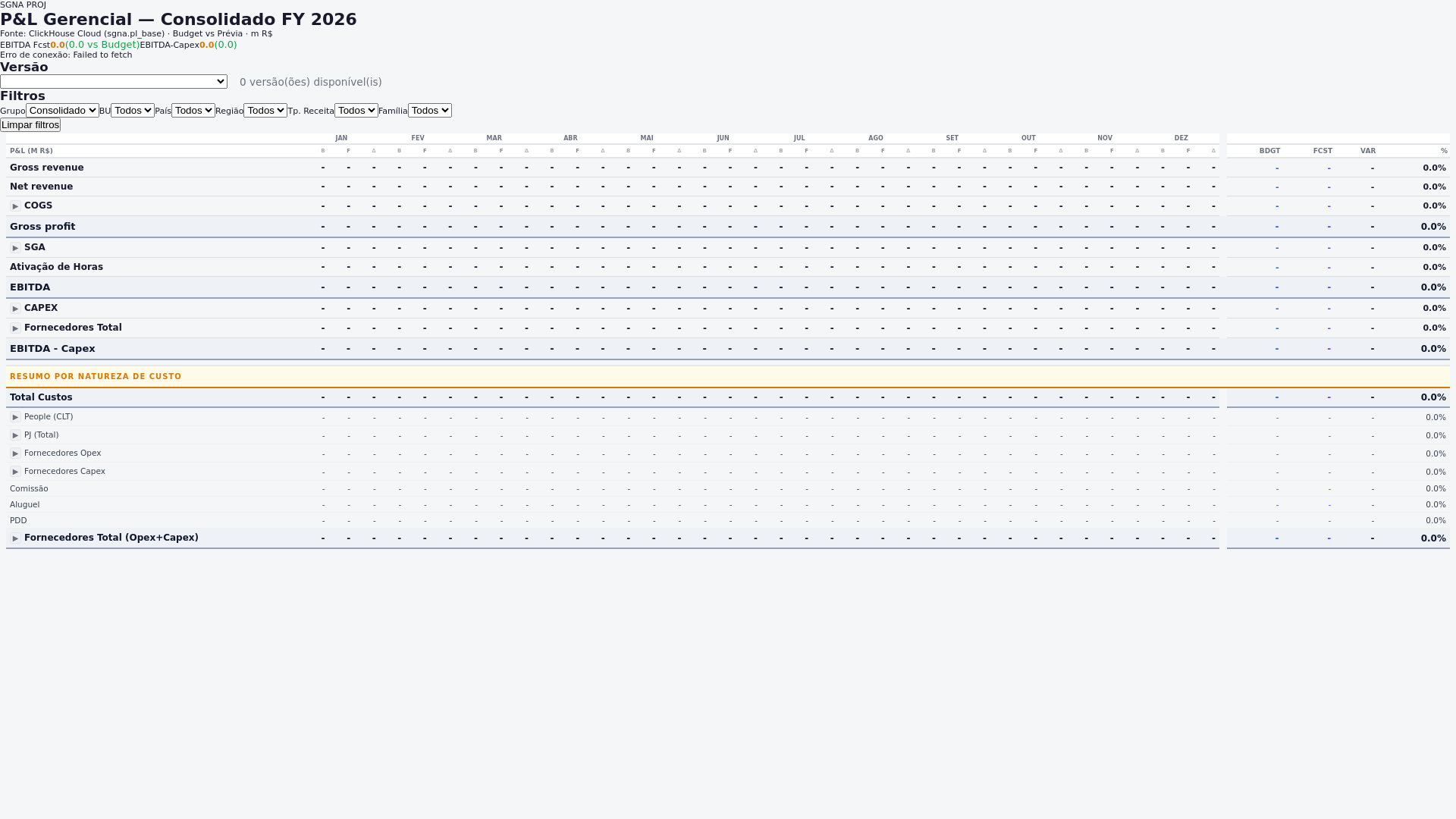The image size is (1456, 819).
Task: Expand the Fornecedores Opex row arrow
Action: pyautogui.click(x=15, y=453)
